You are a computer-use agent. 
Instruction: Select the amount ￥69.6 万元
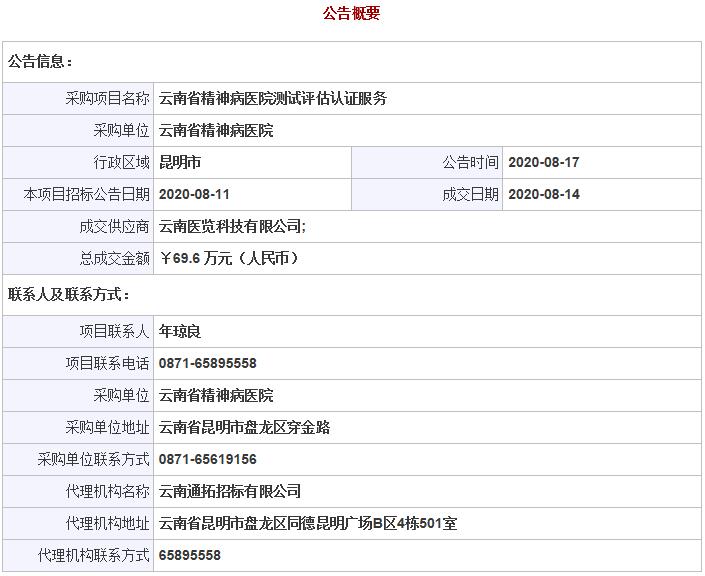[196, 258]
